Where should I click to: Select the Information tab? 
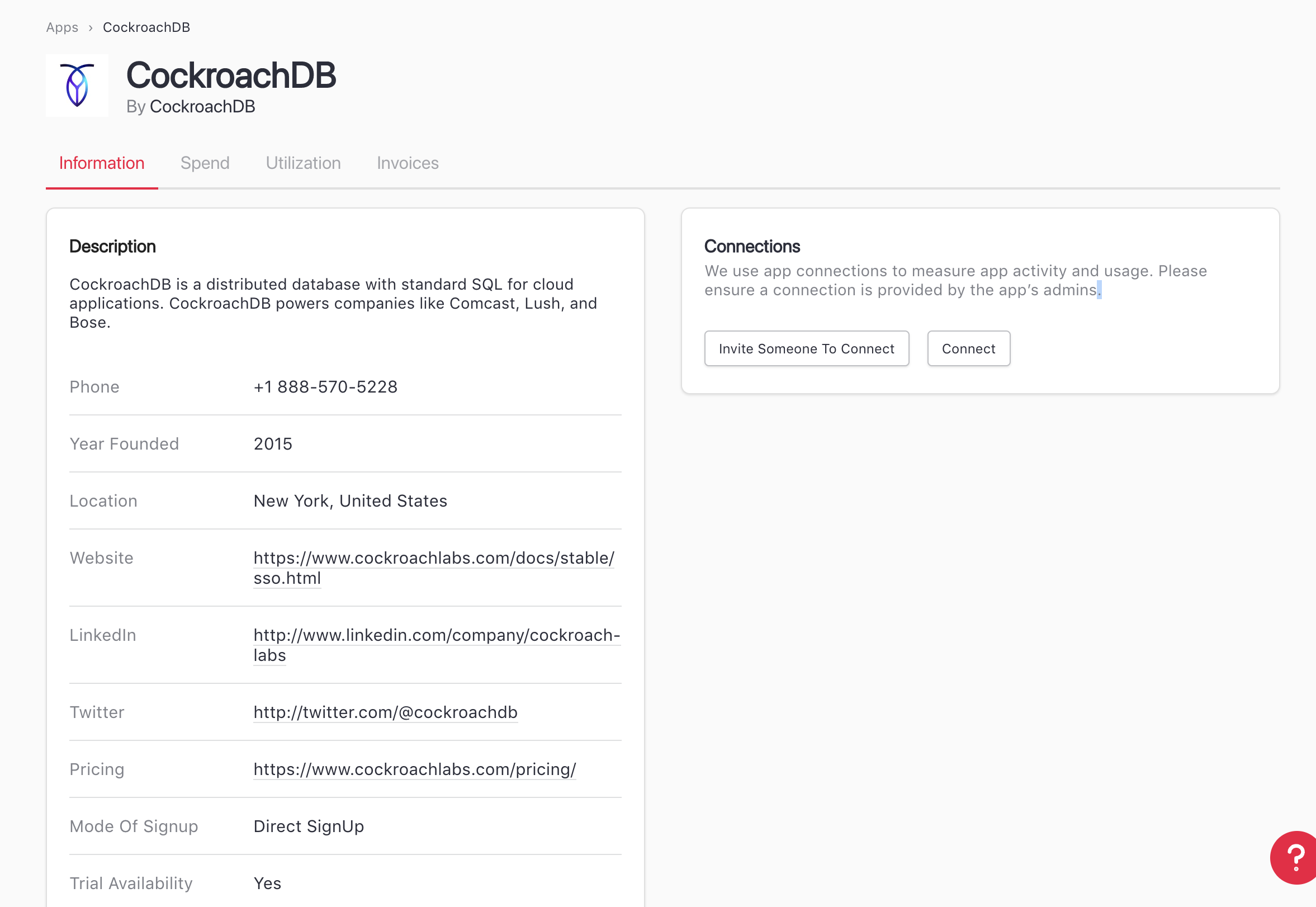tap(102, 163)
